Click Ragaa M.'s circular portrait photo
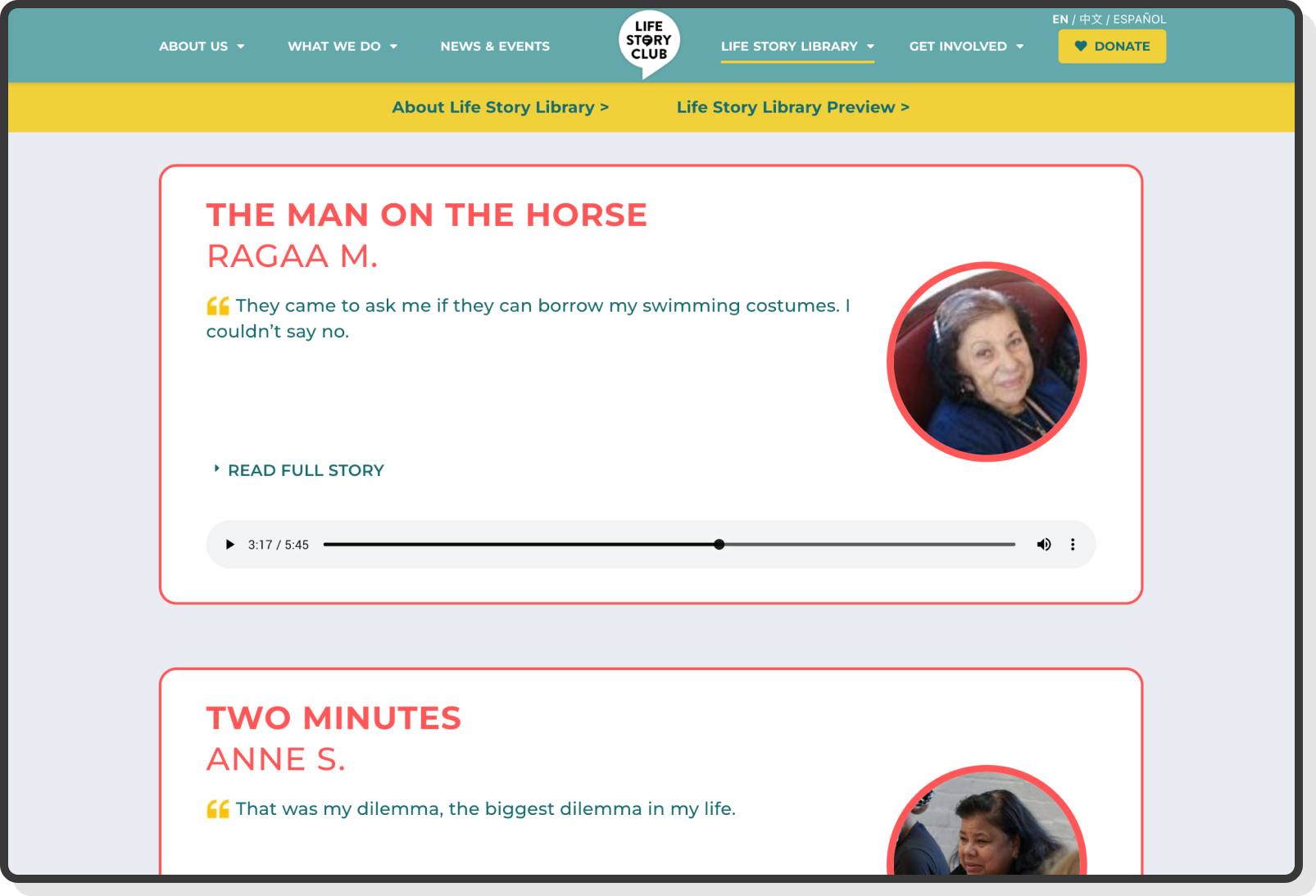Image resolution: width=1316 pixels, height=896 pixels. coord(987,361)
